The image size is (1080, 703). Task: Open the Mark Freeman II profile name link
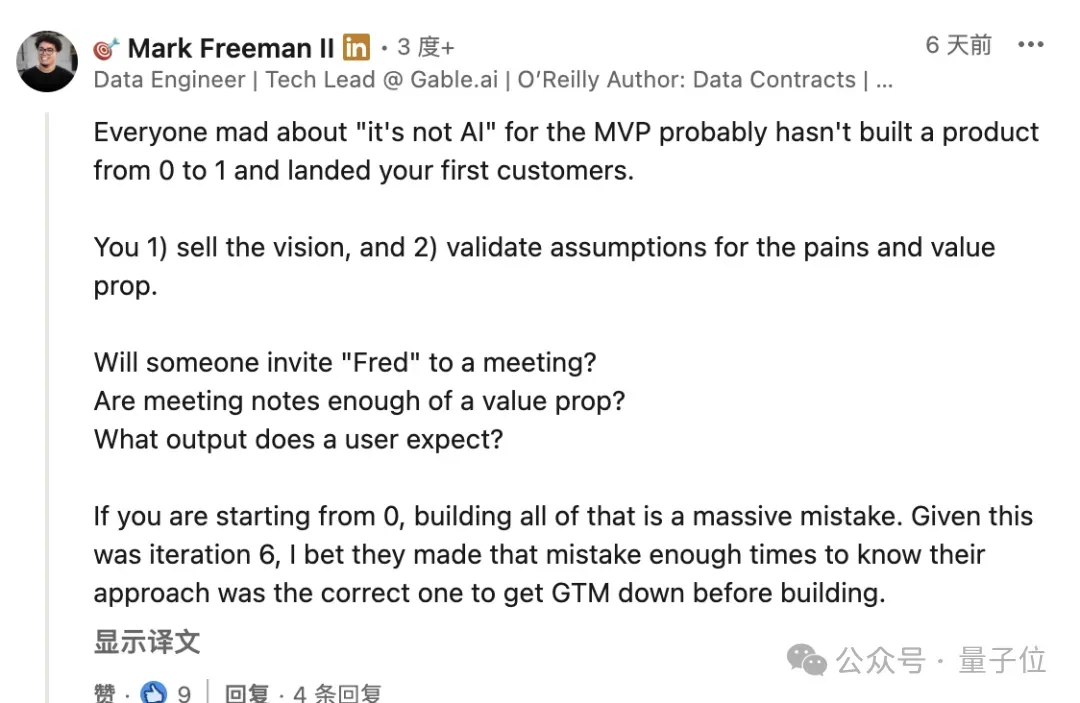click(231, 48)
